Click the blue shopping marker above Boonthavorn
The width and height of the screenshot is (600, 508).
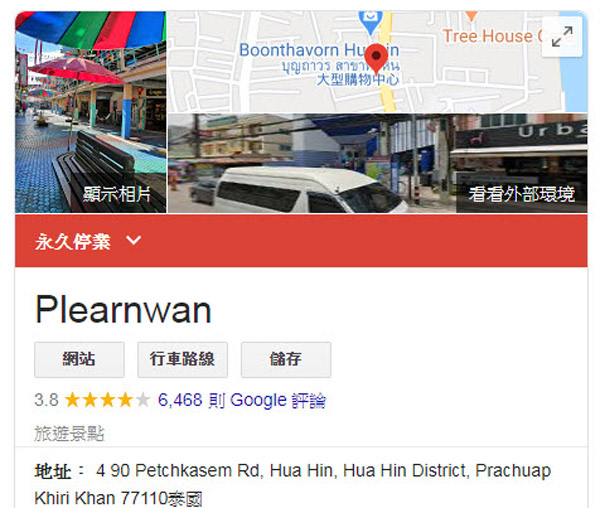[x=370, y=23]
